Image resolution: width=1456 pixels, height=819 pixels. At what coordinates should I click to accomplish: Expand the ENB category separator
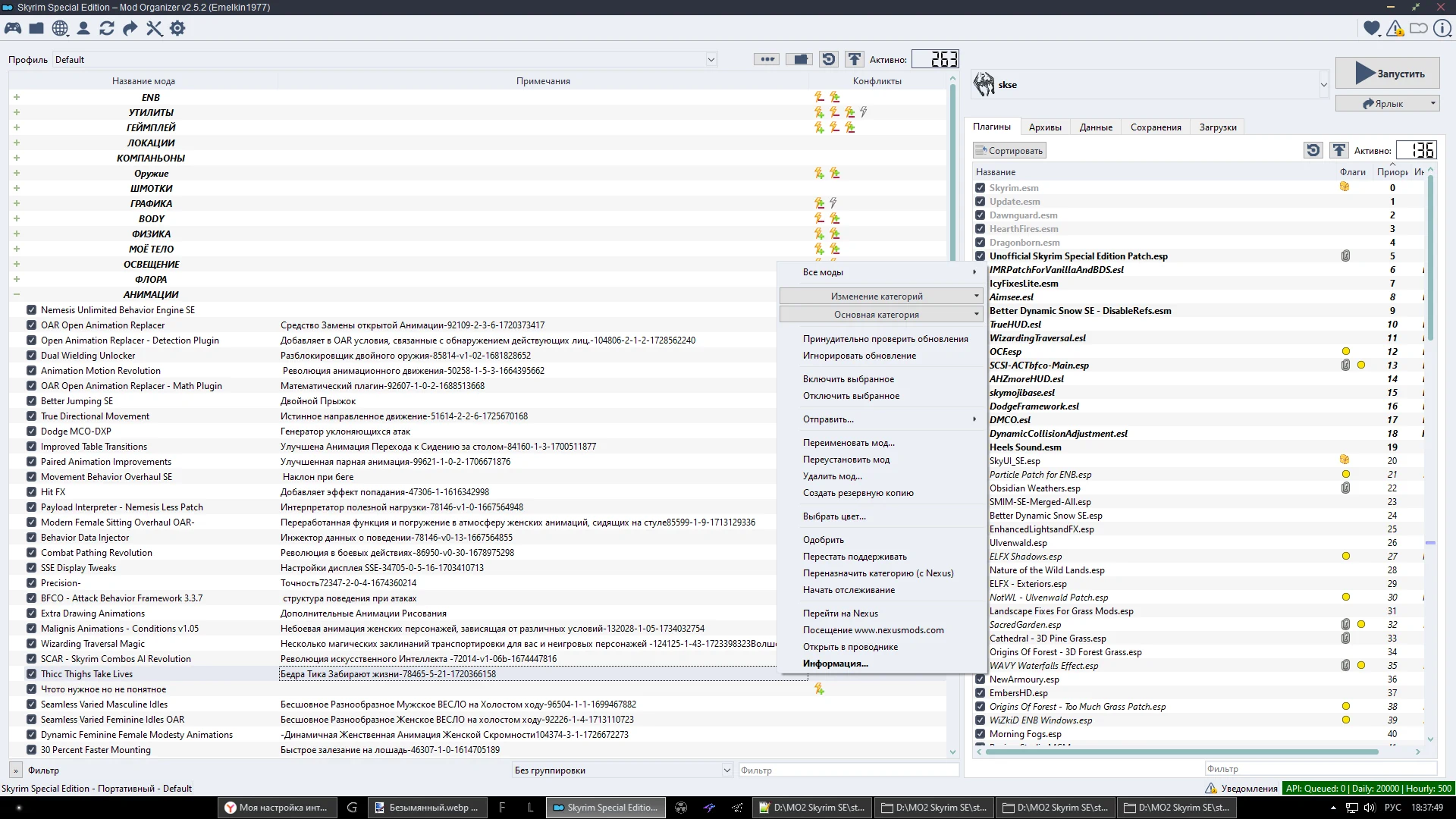point(17,97)
